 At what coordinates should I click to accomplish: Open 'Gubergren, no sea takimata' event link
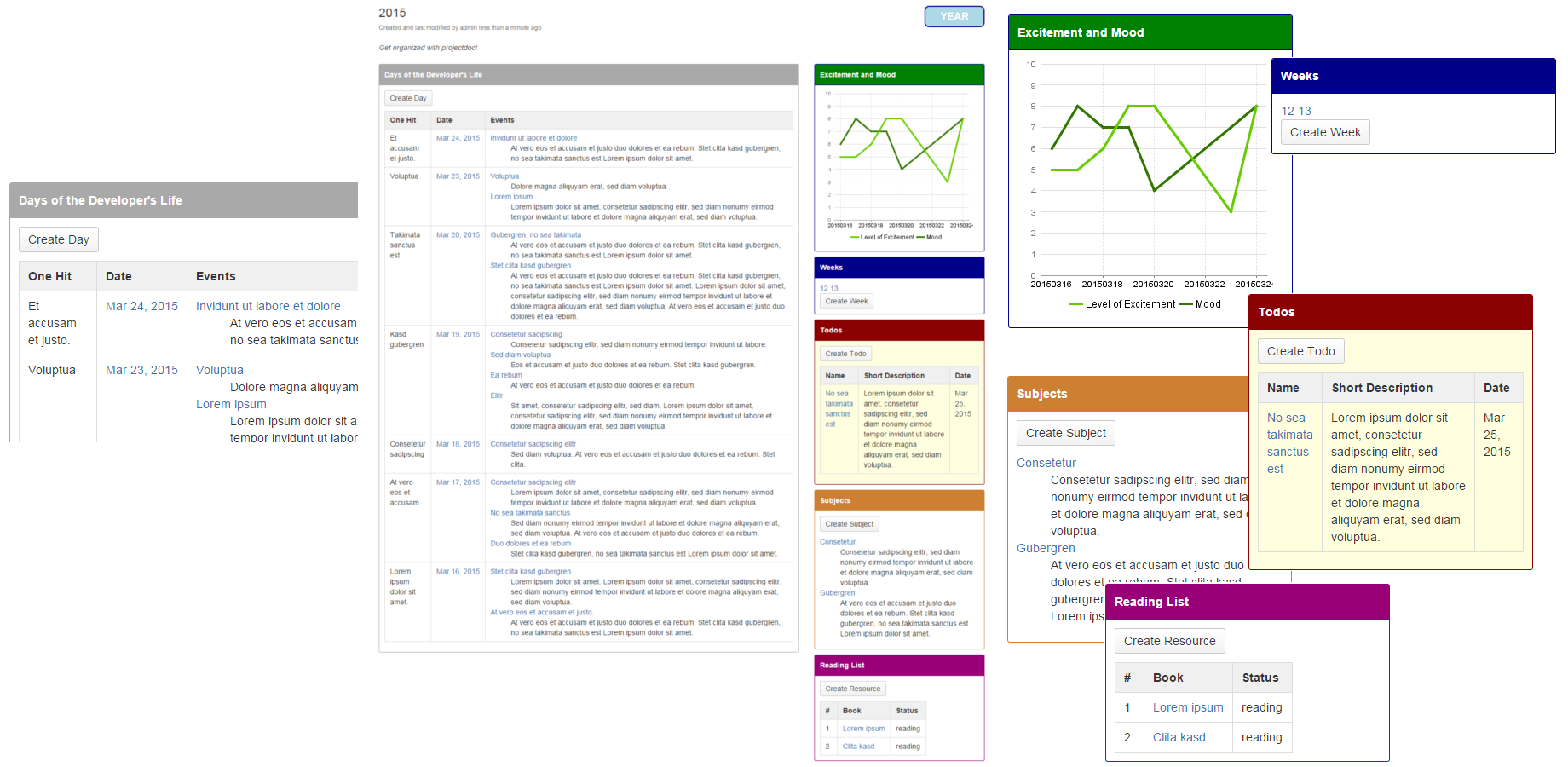(x=536, y=234)
